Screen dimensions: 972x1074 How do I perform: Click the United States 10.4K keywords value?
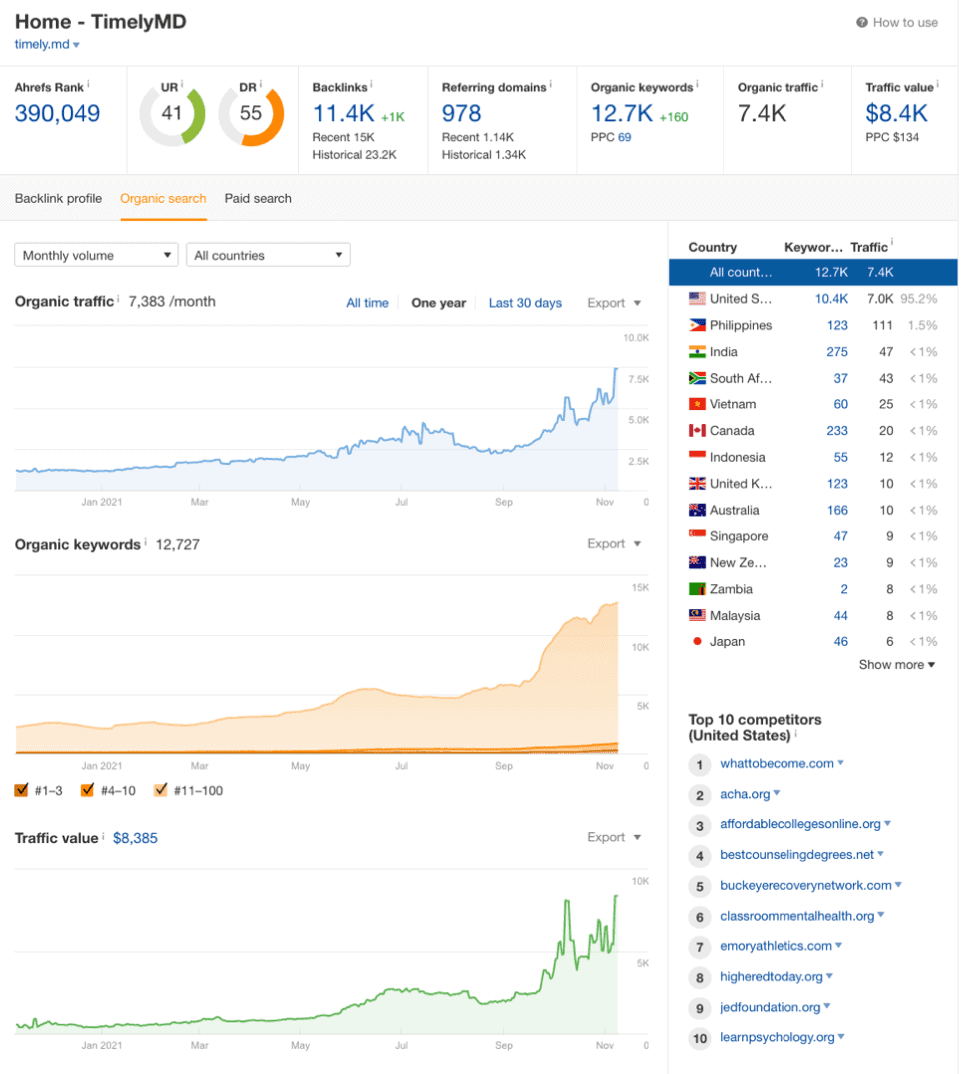(831, 299)
